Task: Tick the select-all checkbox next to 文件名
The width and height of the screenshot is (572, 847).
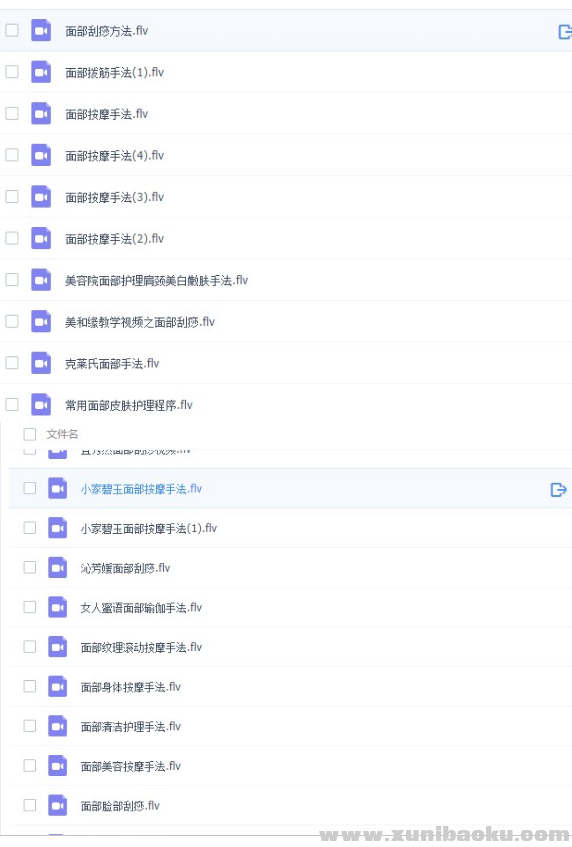Action: (30, 434)
